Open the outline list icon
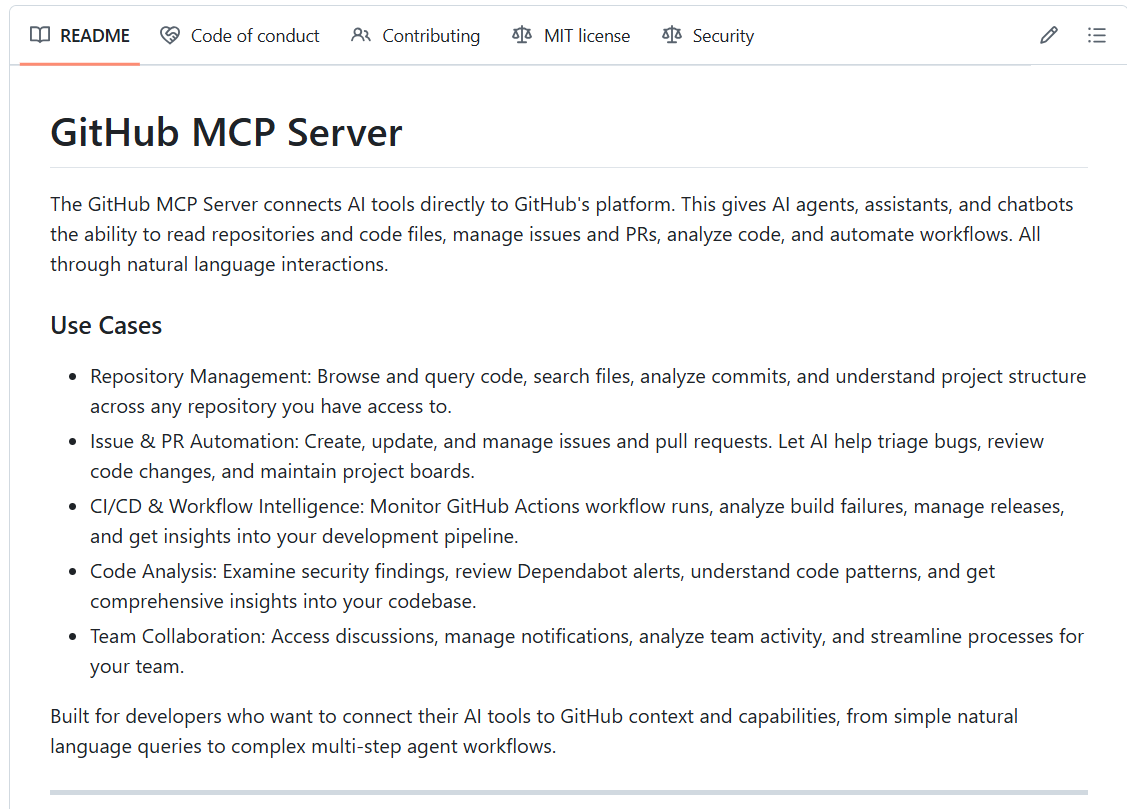Screen dimensions: 1127x809 [x=1097, y=35]
